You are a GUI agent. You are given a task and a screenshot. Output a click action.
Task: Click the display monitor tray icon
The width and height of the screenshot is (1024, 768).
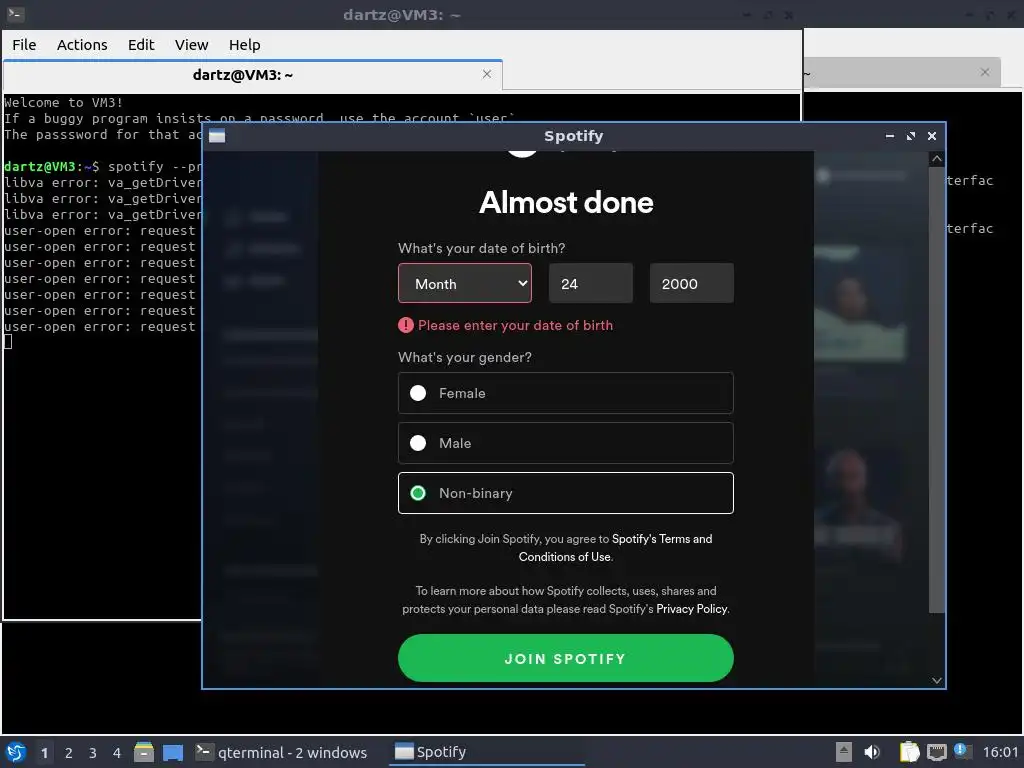936,752
